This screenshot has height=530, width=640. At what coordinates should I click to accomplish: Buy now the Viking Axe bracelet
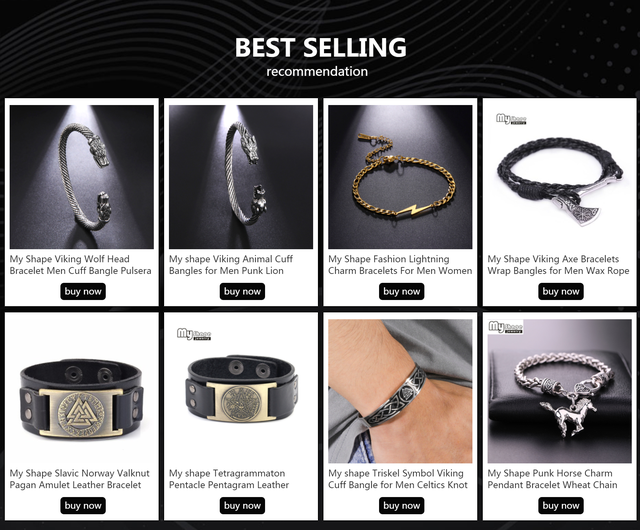561,292
